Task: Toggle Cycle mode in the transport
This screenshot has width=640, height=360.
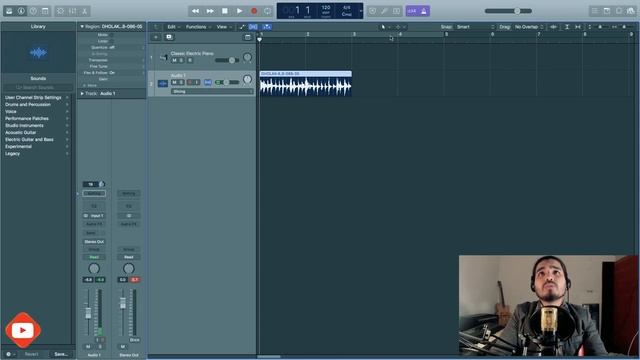Action: pyautogui.click(x=268, y=11)
